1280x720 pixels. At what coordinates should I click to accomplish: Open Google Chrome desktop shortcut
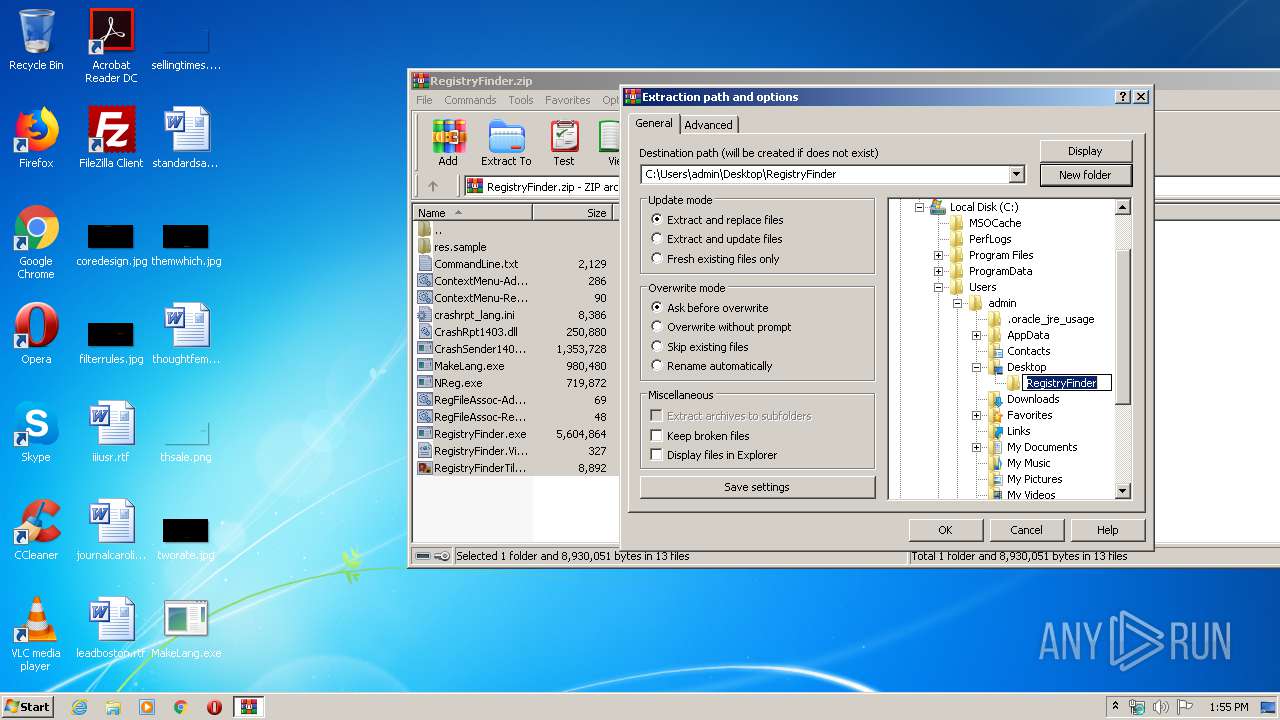[36, 243]
